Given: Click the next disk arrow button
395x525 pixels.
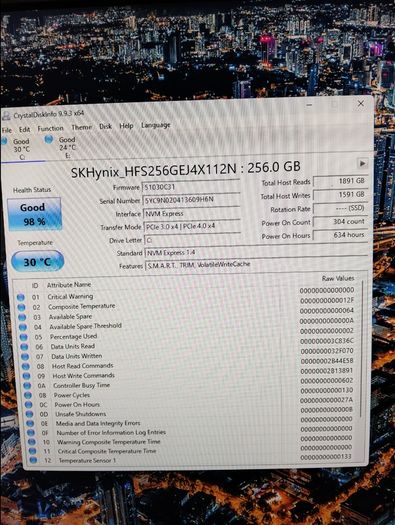Looking at the screenshot, I should 362,164.
